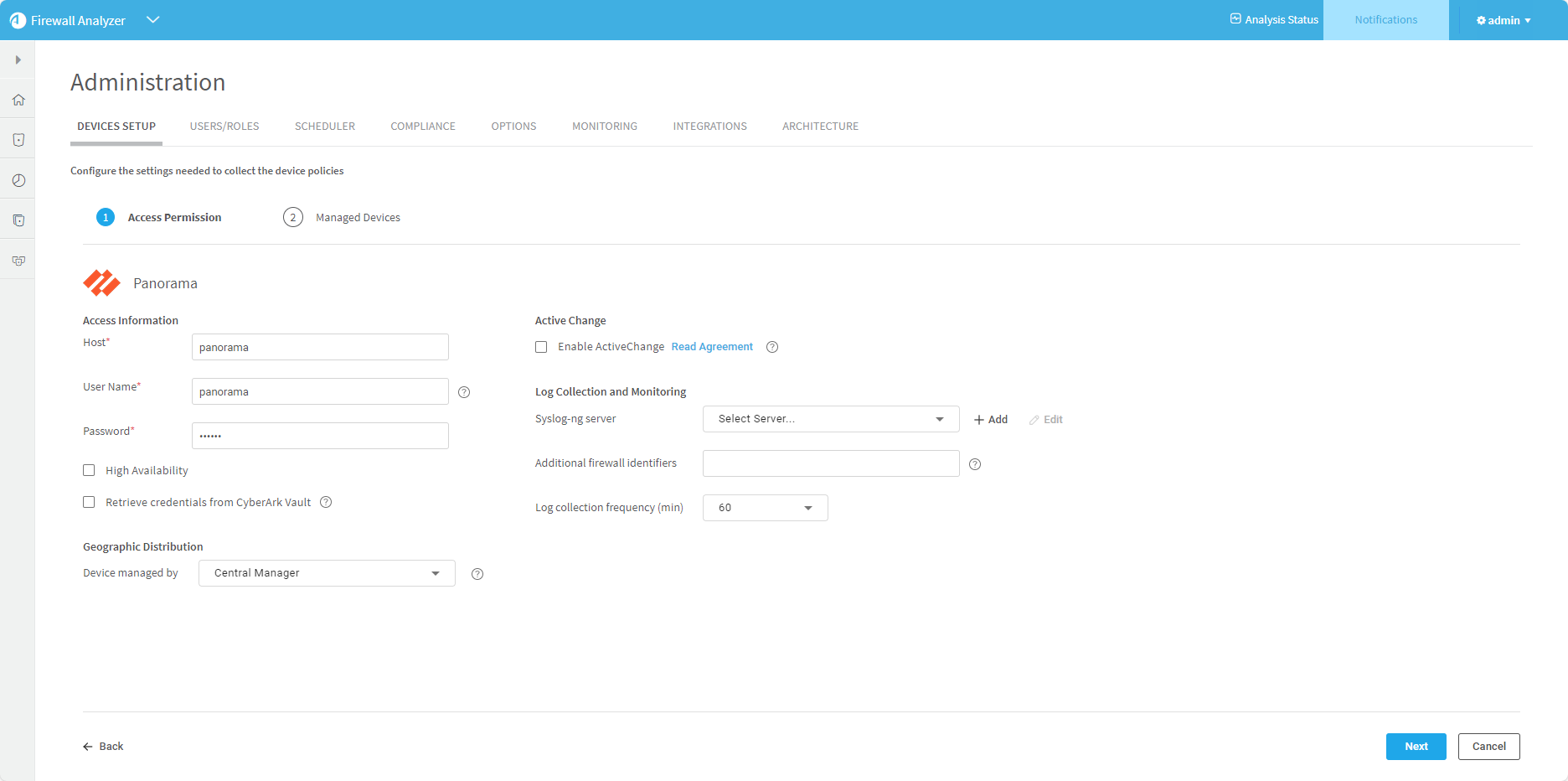The image size is (1568, 781).
Task: Enable the High Availability checkbox
Action: [89, 471]
